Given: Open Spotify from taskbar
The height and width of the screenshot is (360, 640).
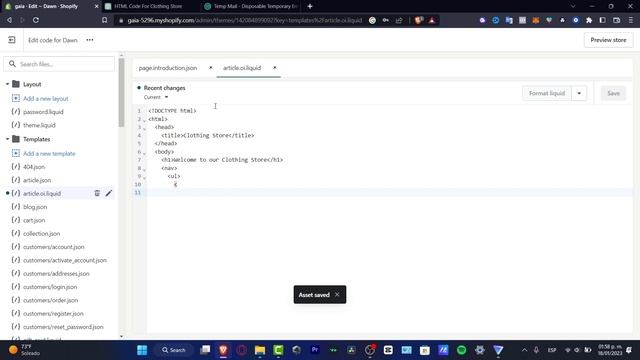Looking at the screenshot, I should (x=461, y=350).
